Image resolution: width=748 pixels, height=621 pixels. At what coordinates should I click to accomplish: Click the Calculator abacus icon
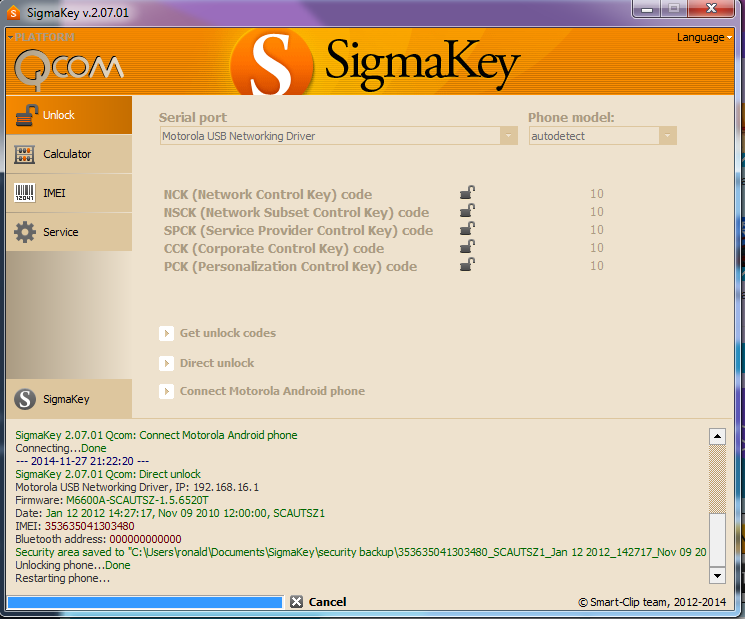tap(26, 155)
